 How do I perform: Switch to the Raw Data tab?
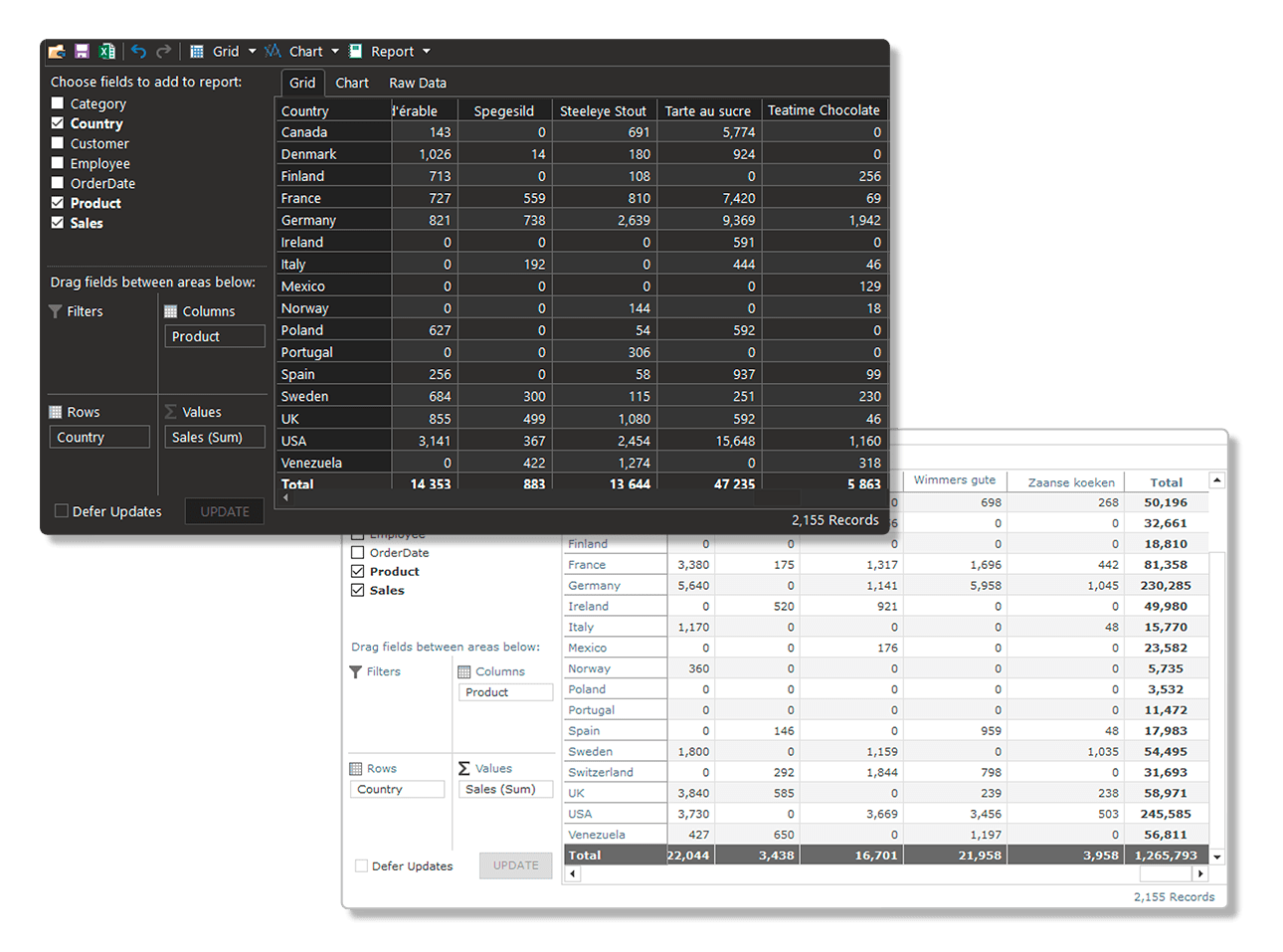pos(417,83)
